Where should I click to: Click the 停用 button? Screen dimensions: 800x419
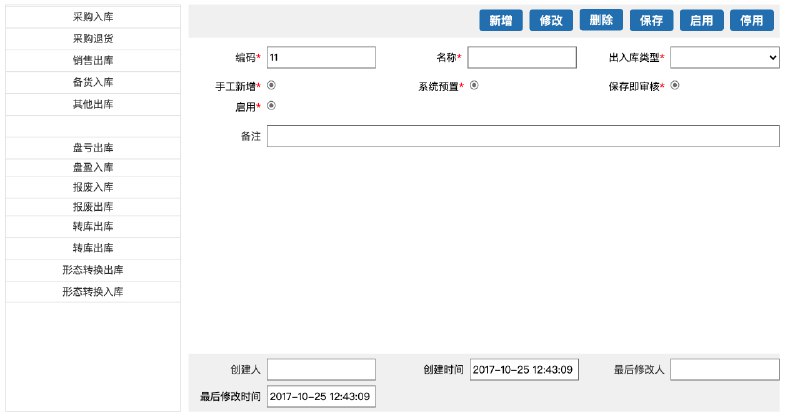coord(752,20)
